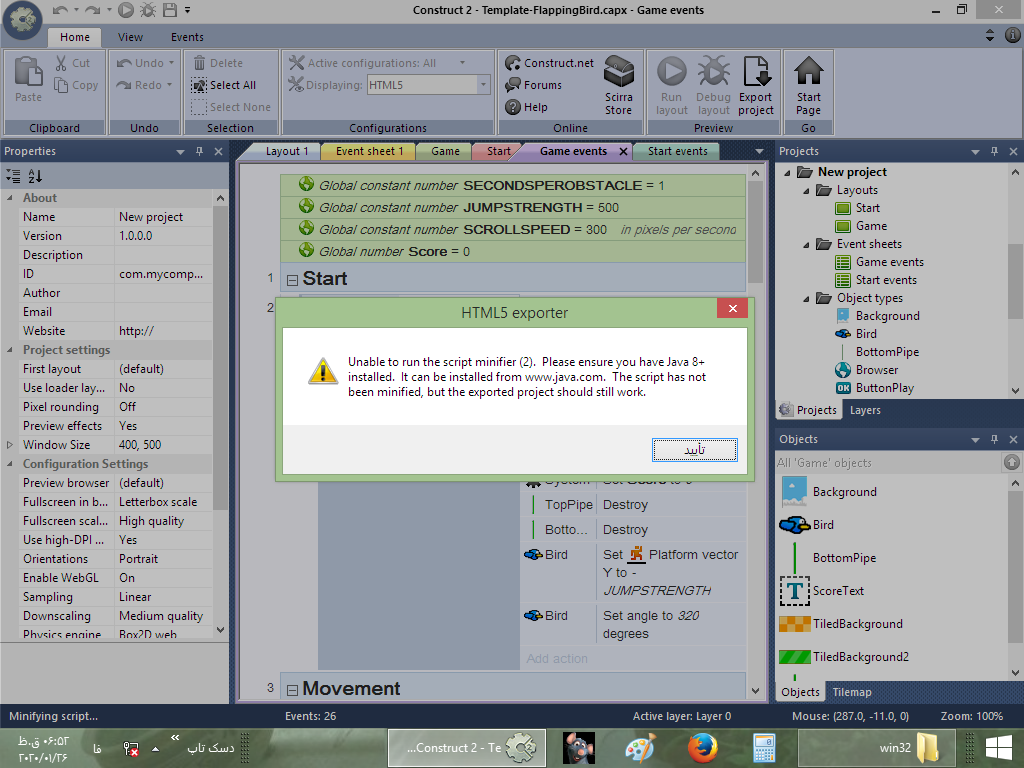1024x768 pixels.
Task: Click Select All in Selection group
Action: pyautogui.click(x=224, y=85)
